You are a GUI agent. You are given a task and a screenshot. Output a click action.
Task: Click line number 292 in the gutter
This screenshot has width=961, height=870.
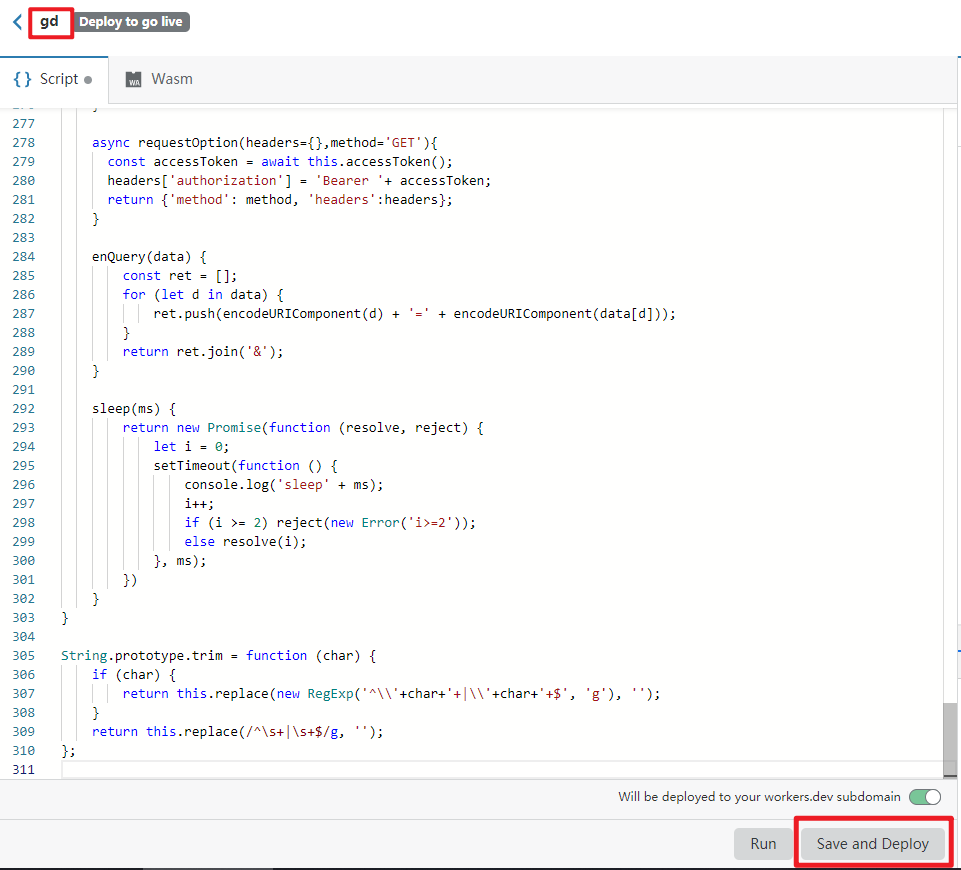click(x=23, y=409)
